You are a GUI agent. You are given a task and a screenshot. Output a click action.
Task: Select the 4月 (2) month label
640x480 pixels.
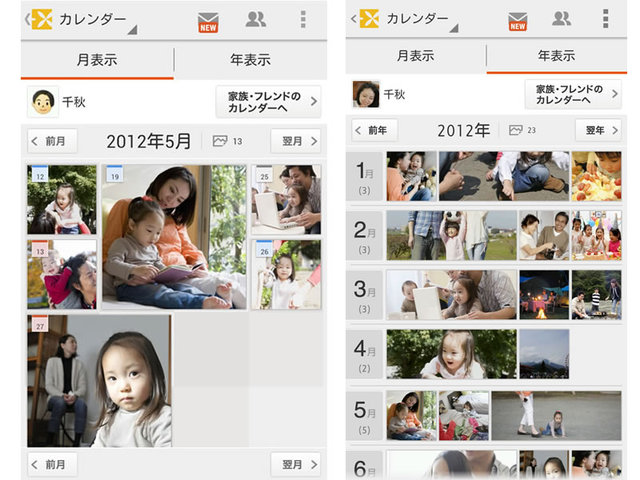pos(364,354)
